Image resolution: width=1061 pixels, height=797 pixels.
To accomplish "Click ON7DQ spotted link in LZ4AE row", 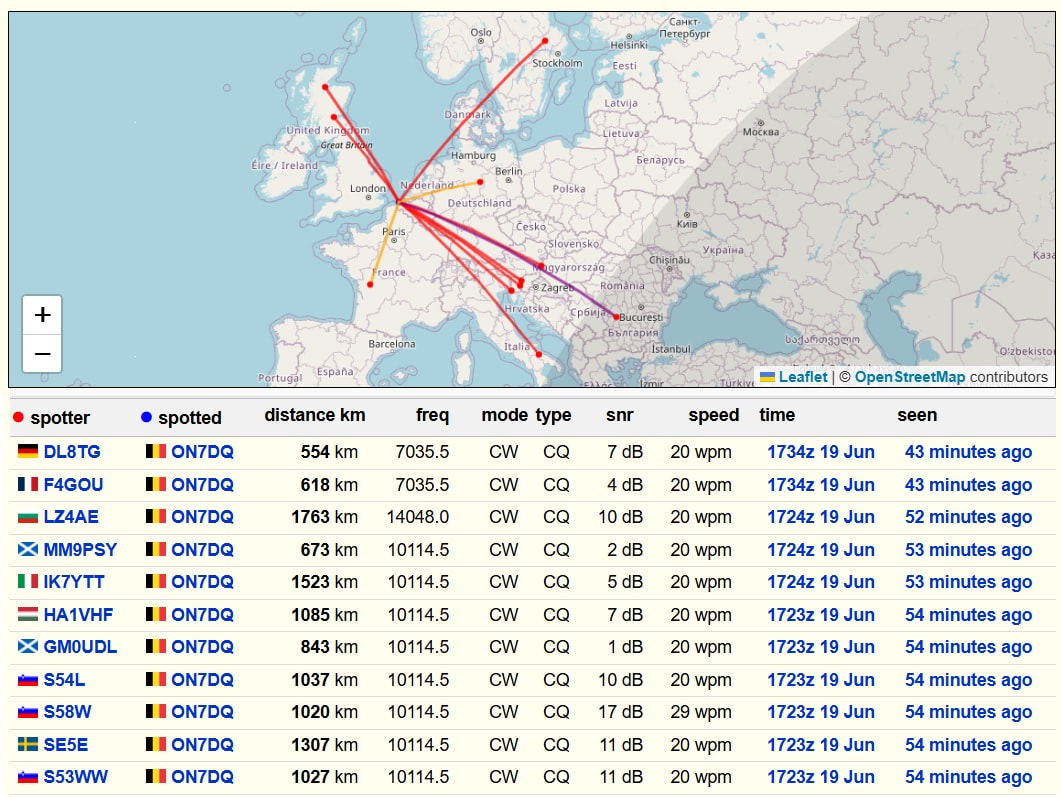I will coord(202,517).
